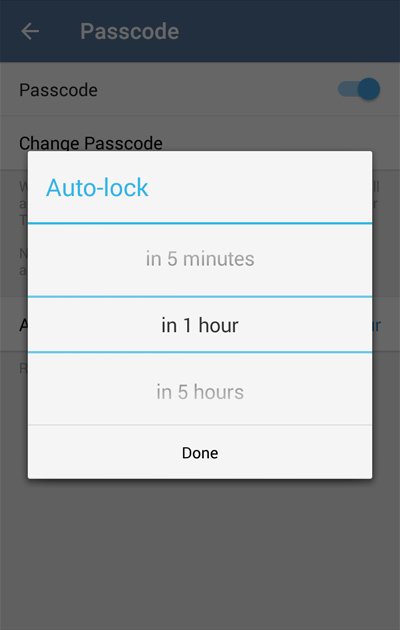Tap the back arrow in the header

pos(30,31)
